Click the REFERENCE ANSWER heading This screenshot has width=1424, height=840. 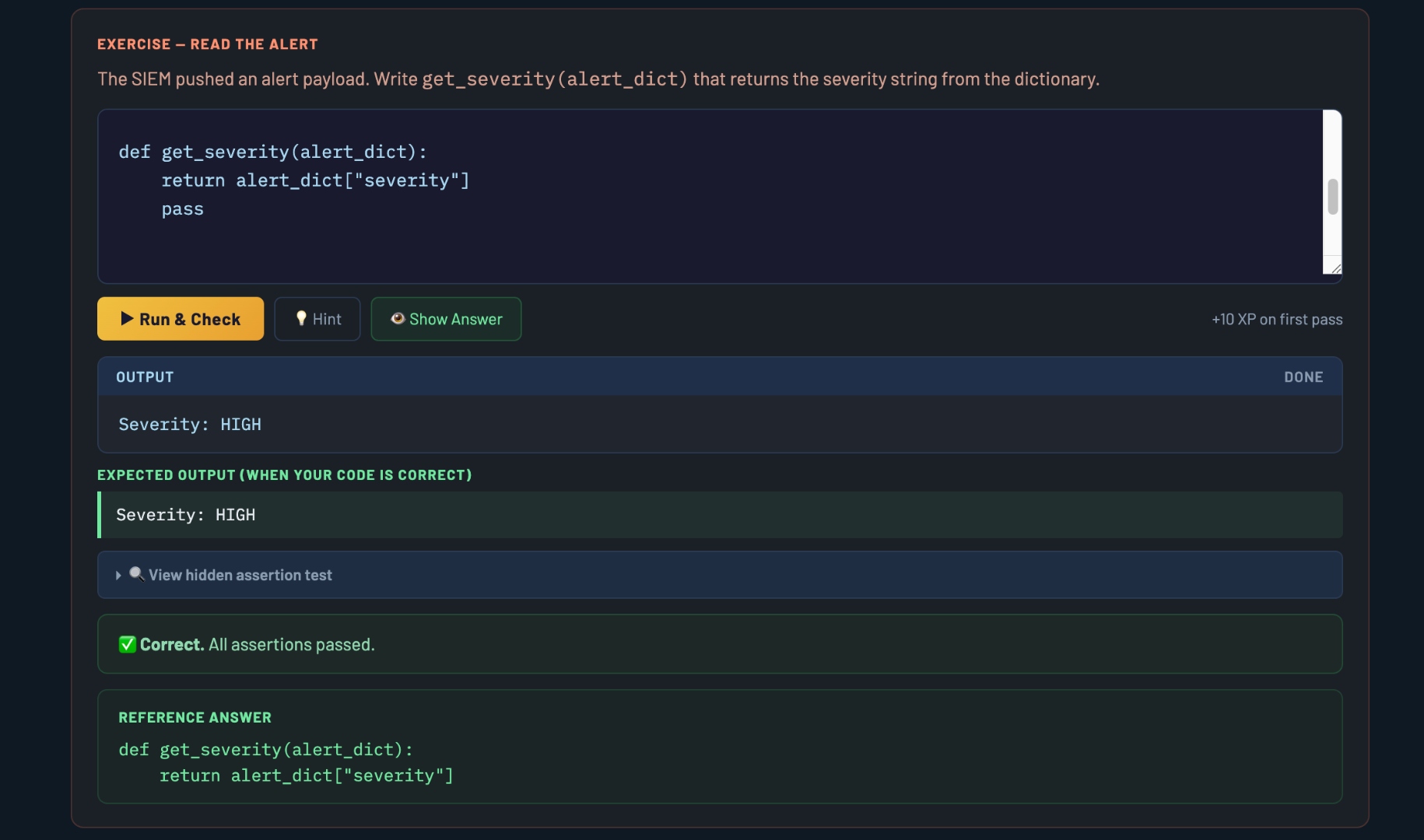195,718
